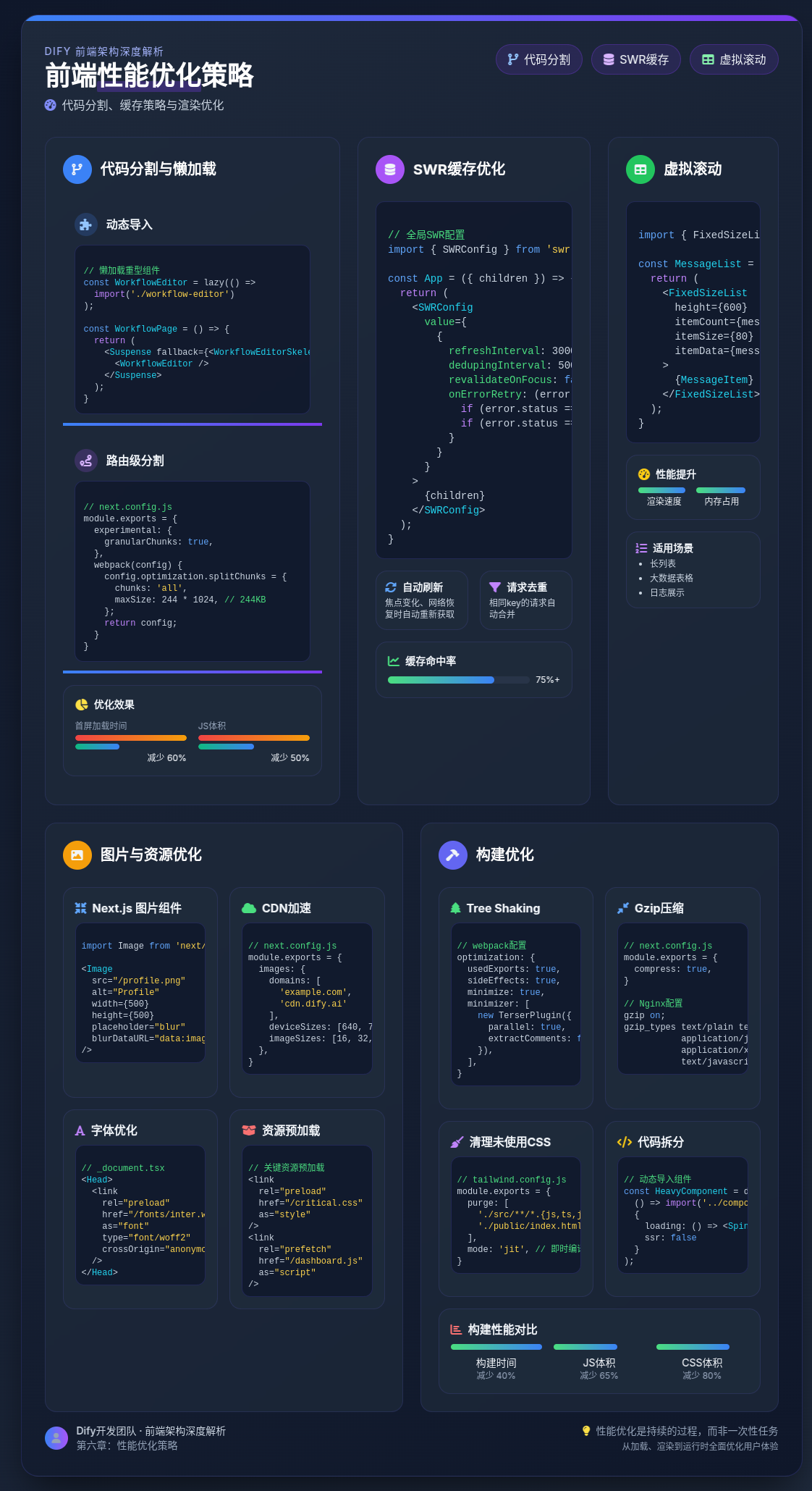Click the refresh icon next to 自动刷新
The height and width of the screenshot is (1491, 812).
click(391, 587)
